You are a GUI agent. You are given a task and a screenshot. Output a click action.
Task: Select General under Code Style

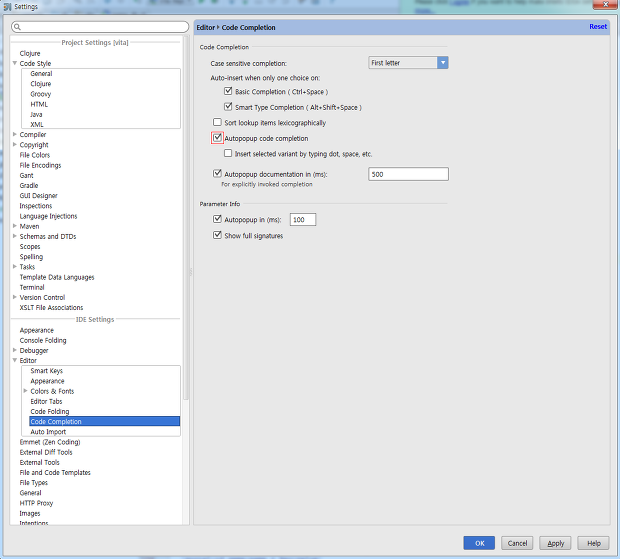click(x=41, y=74)
